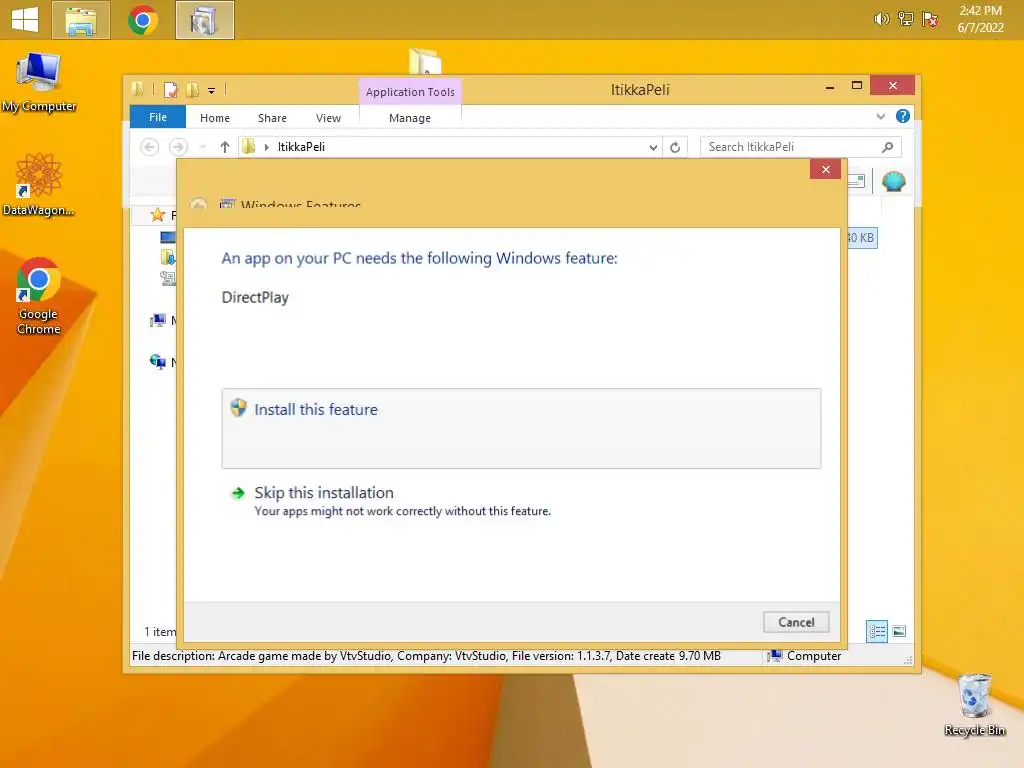This screenshot has height=768, width=1024.
Task: Click the folder icon in address bar
Action: click(248, 147)
